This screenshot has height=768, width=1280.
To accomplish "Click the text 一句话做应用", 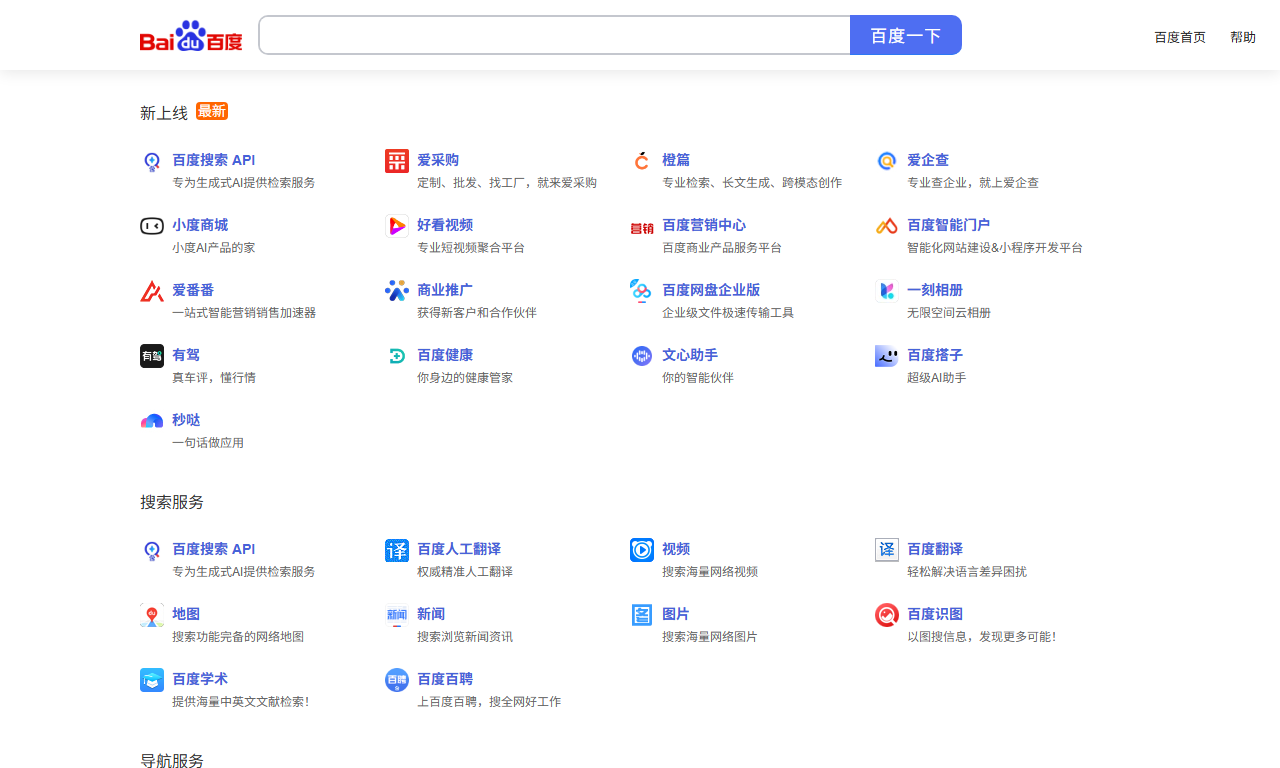I will coord(208,443).
